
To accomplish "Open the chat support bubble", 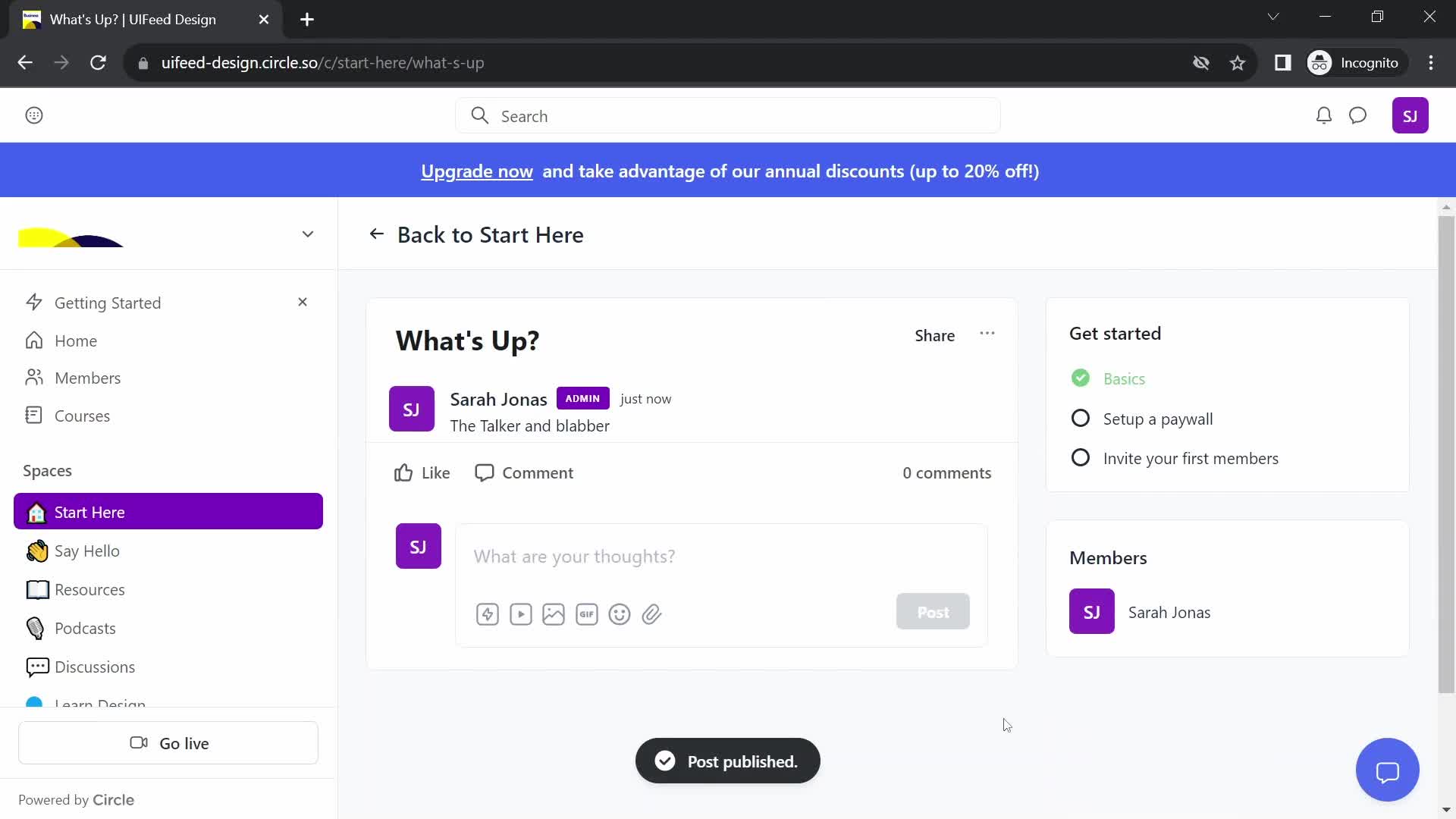I will (1387, 769).
